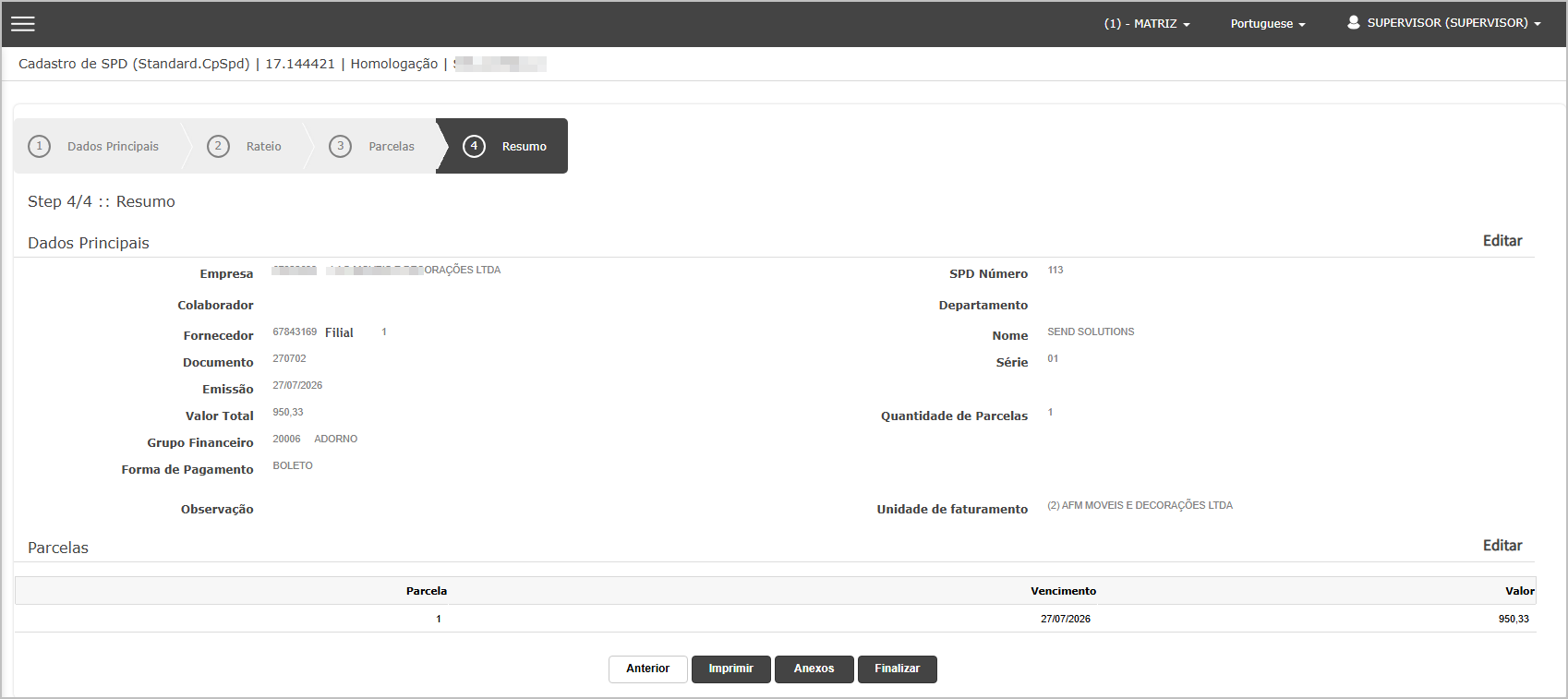Image resolution: width=1568 pixels, height=699 pixels.
Task: Click the Anterior button
Action: pos(647,669)
